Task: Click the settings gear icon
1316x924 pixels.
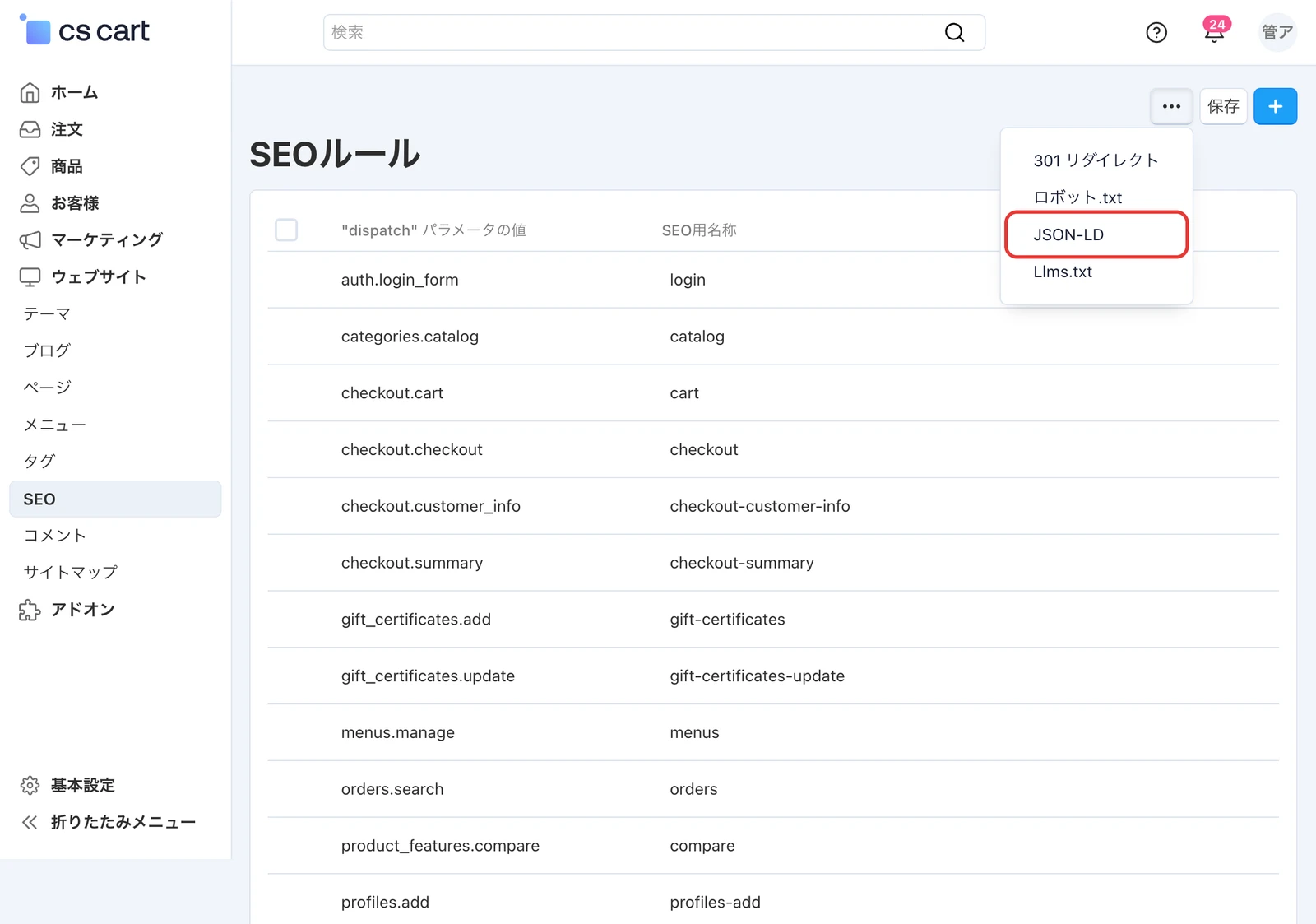Action: [30, 785]
